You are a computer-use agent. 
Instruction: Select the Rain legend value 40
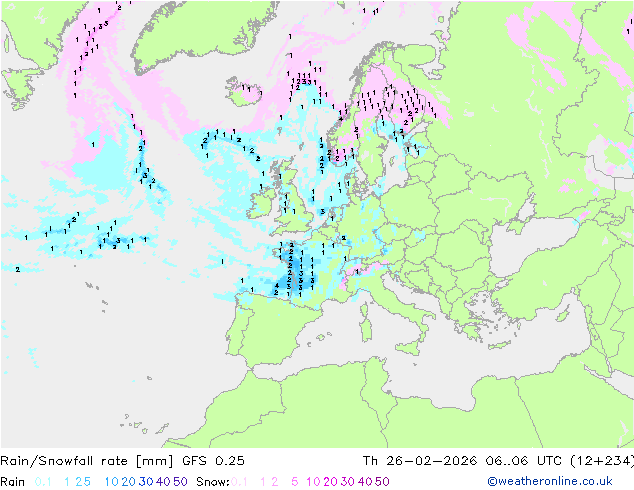click(163, 482)
